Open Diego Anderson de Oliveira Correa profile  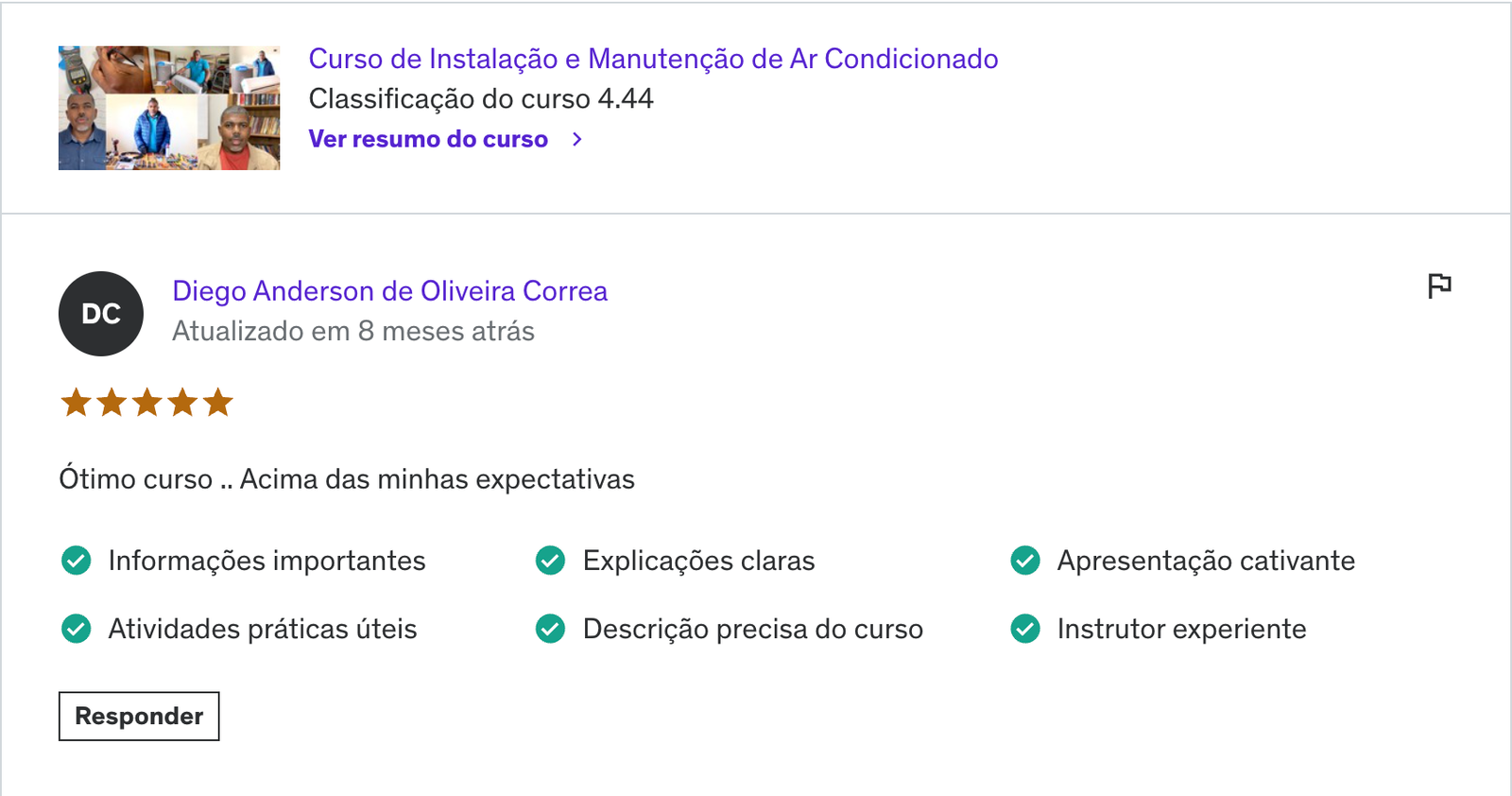(x=389, y=291)
